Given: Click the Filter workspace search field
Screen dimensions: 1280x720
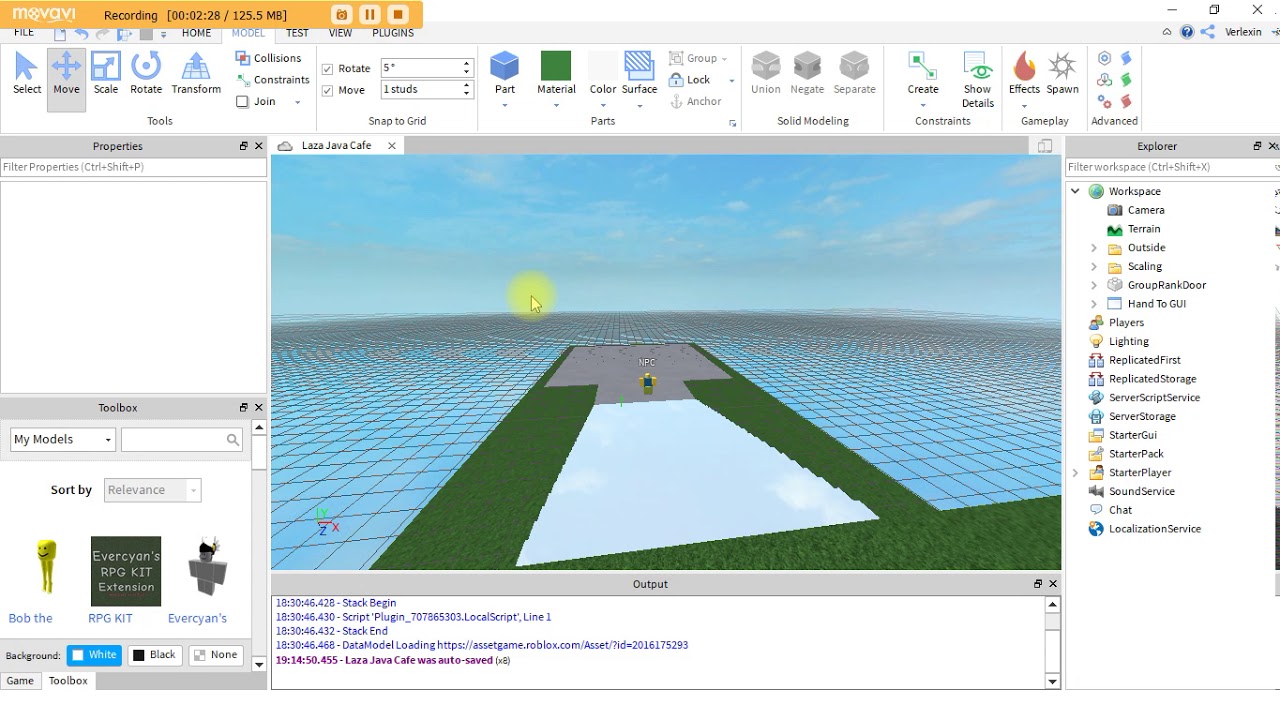Looking at the screenshot, I should pyautogui.click(x=1170, y=167).
